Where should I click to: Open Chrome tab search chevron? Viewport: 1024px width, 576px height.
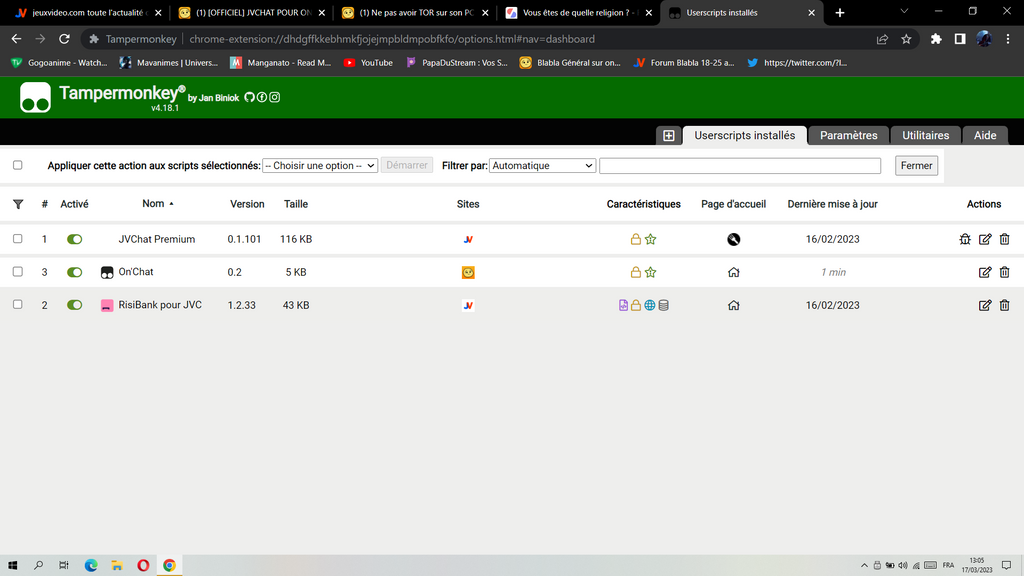pyautogui.click(x=904, y=12)
